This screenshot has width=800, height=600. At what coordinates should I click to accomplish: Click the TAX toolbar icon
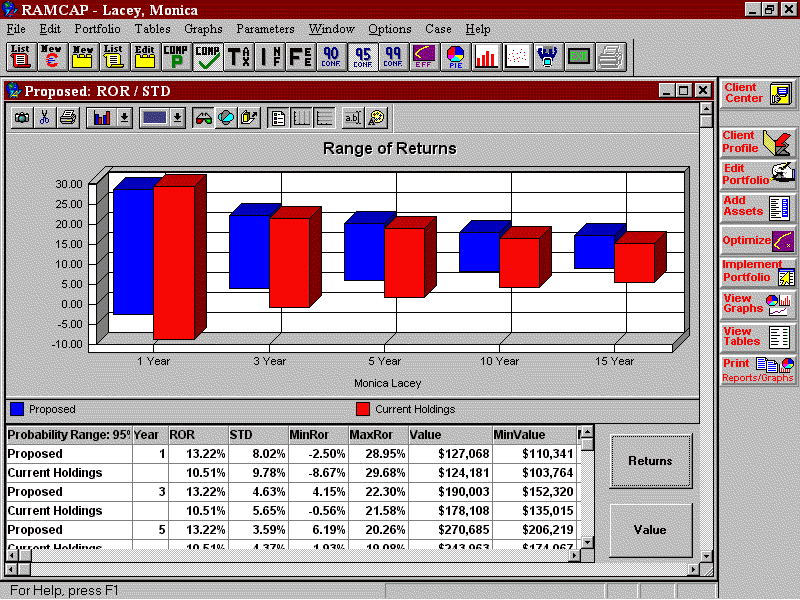238,57
